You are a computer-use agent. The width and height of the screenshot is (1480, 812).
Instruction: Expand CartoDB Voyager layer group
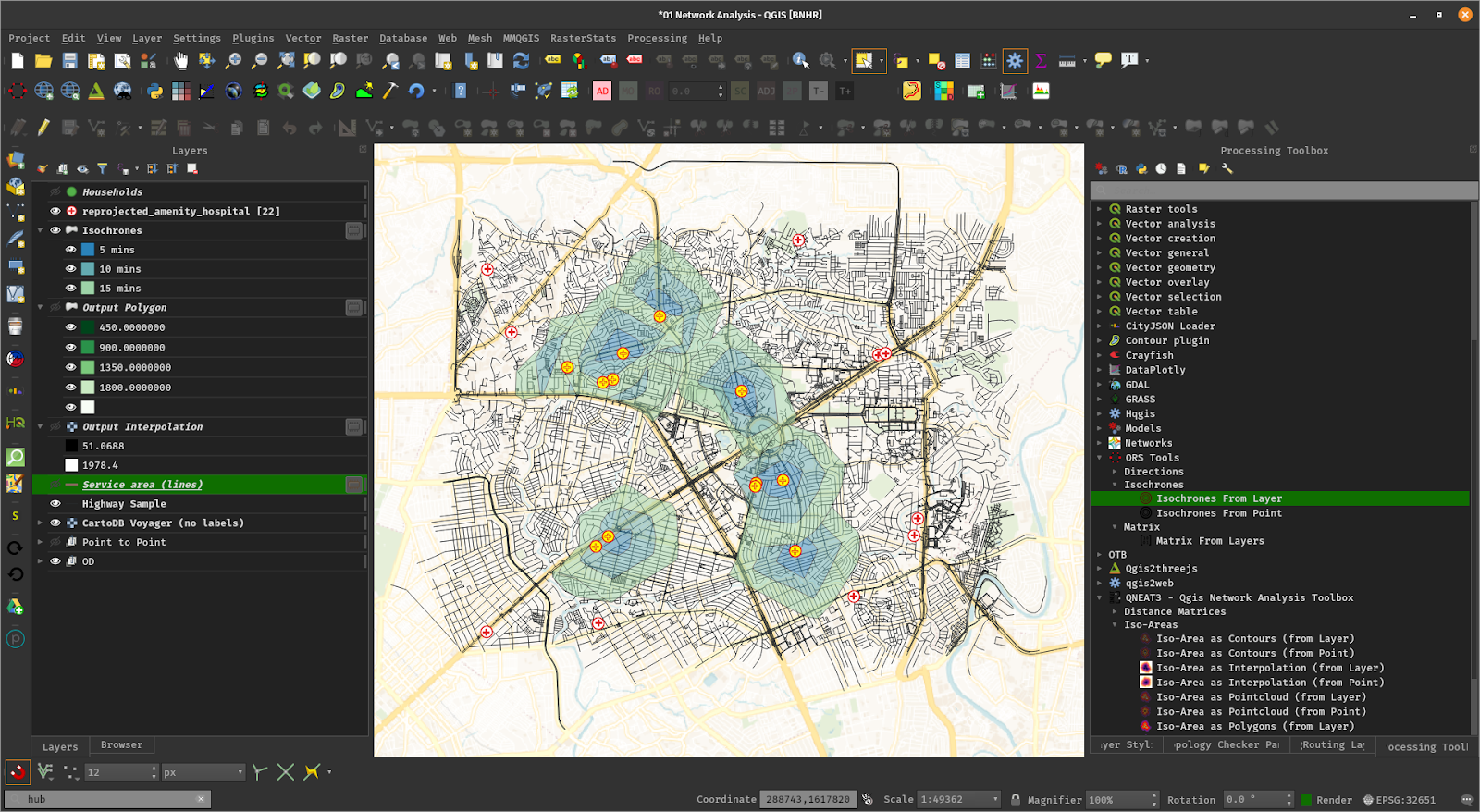[40, 523]
